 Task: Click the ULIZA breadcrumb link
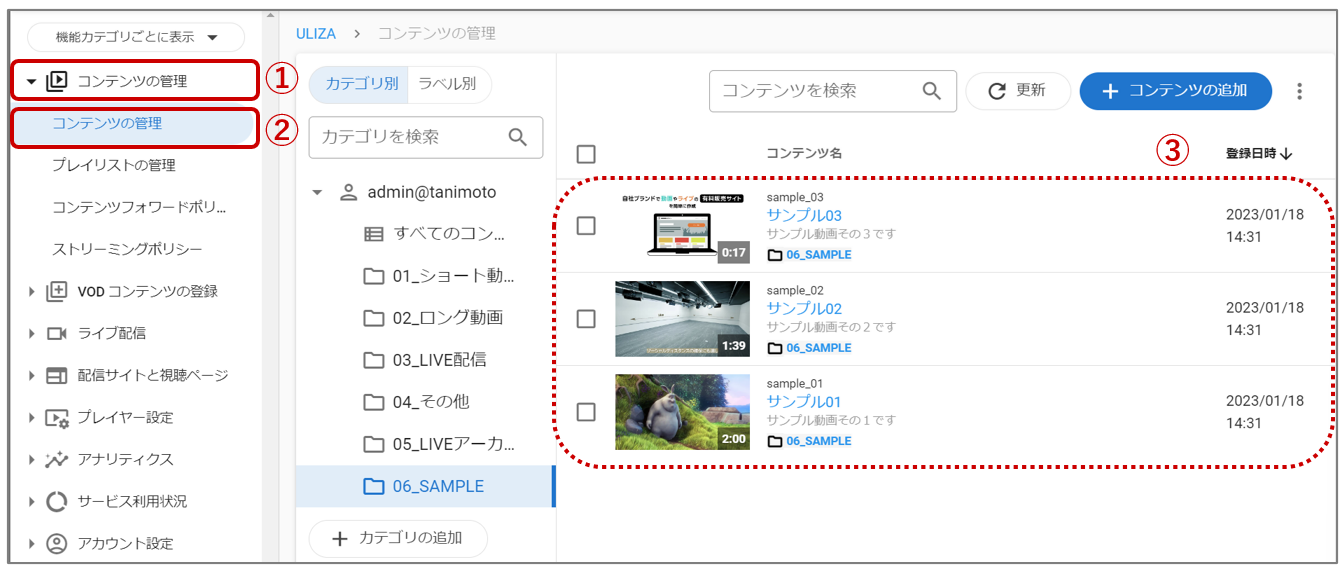point(316,33)
